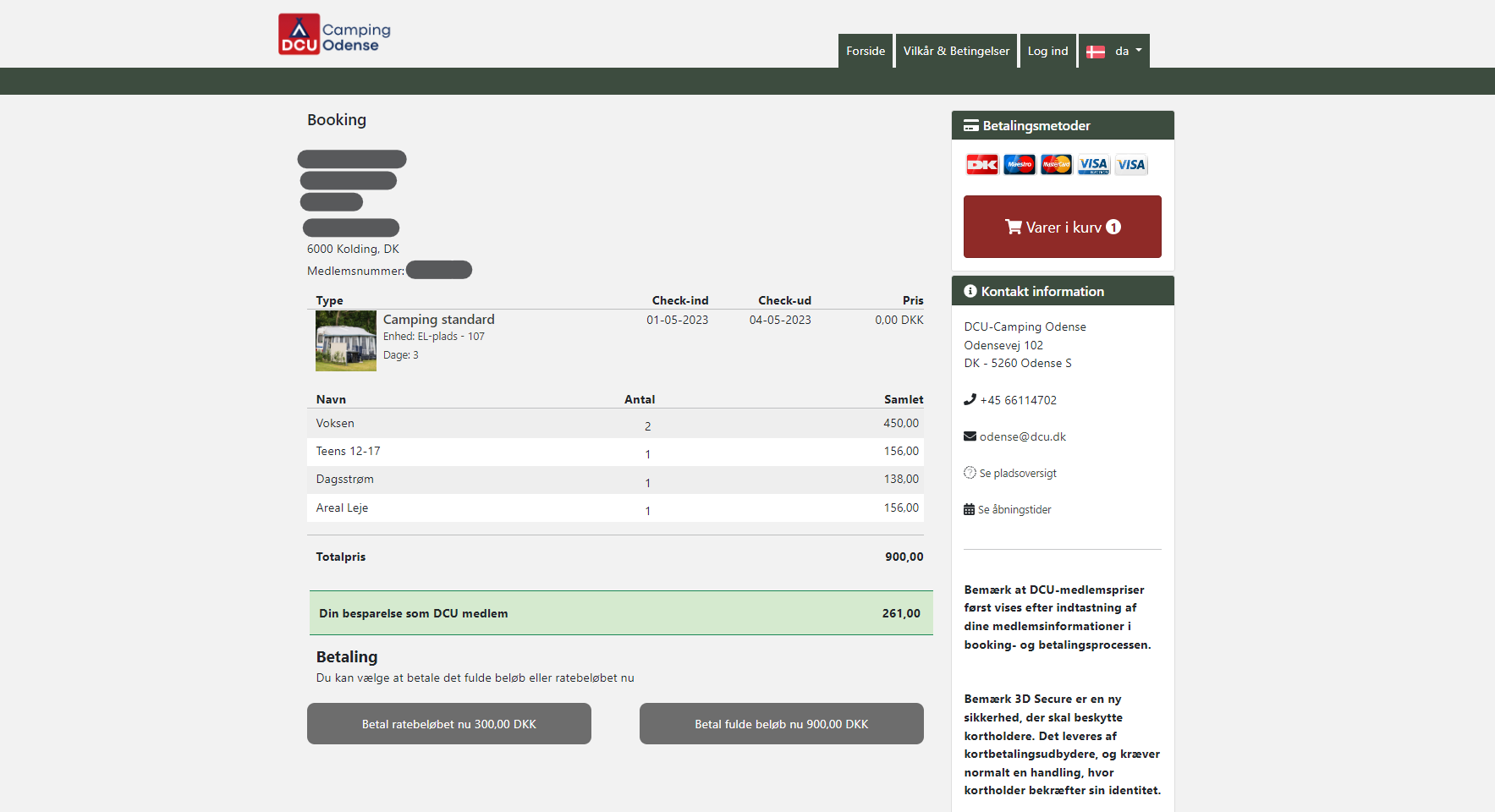Click the shopping cart icon
The height and width of the screenshot is (812, 1495).
1013,227
